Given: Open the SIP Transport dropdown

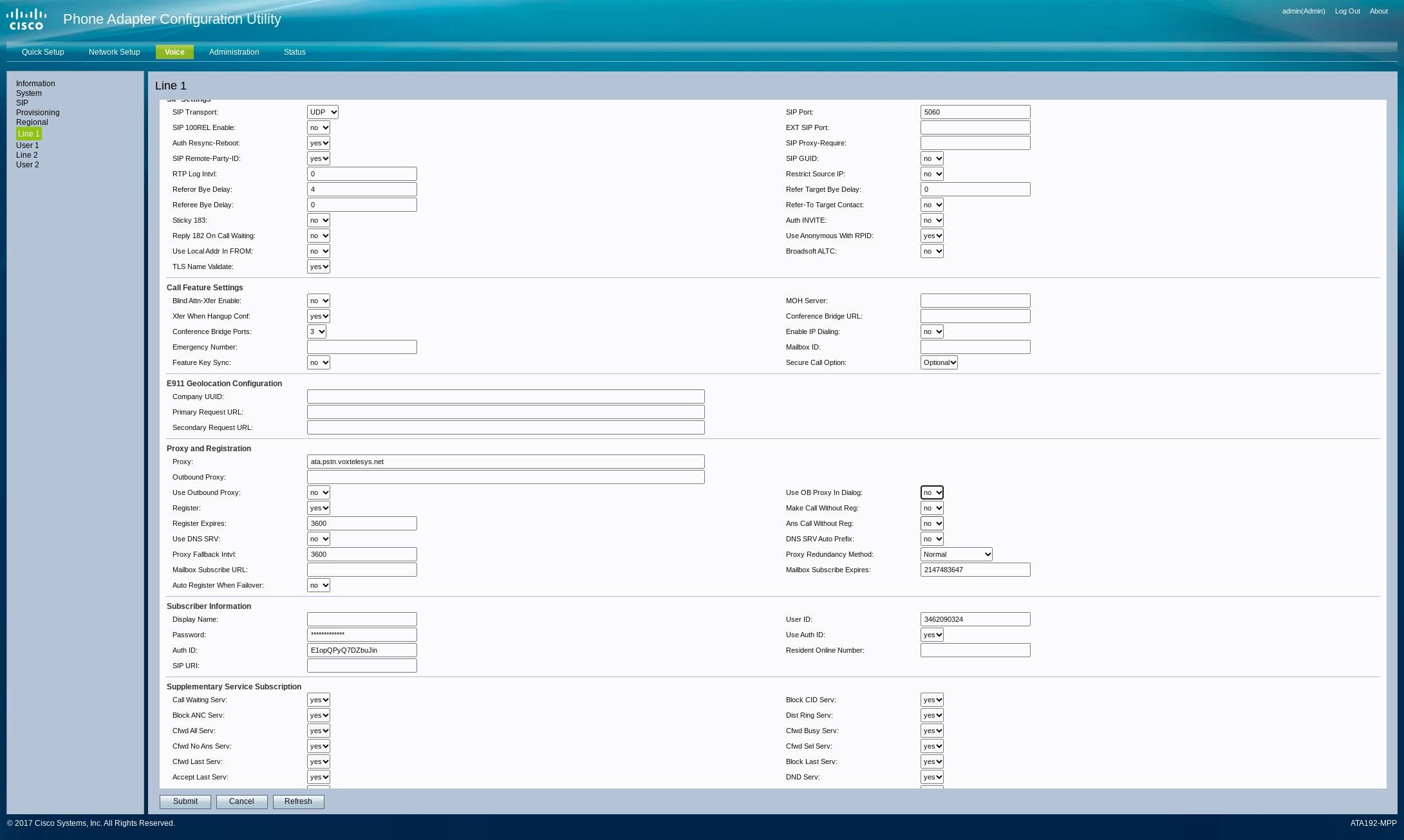Looking at the screenshot, I should (323, 112).
